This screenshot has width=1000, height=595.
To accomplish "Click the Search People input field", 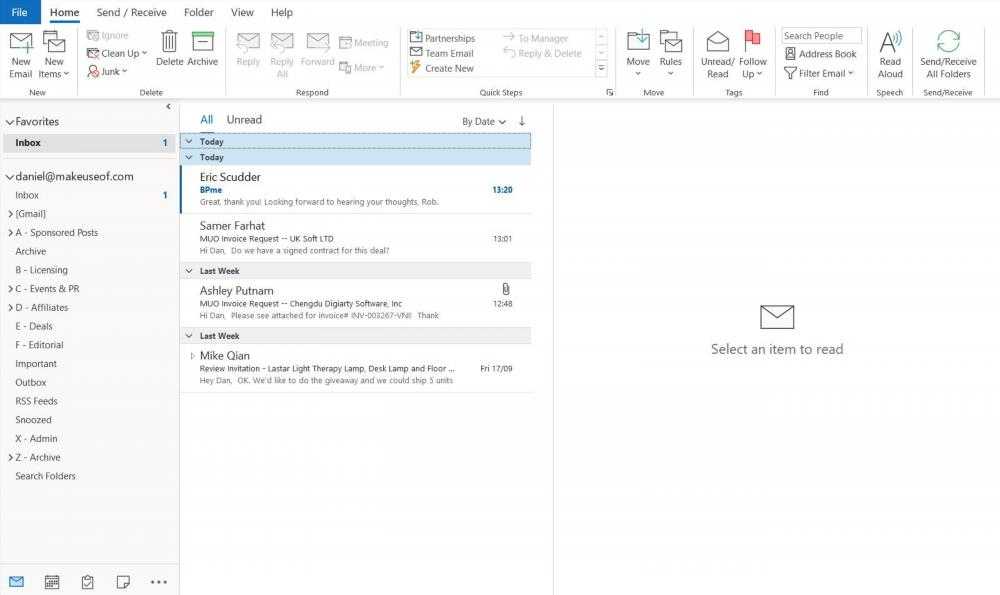I will pos(820,36).
